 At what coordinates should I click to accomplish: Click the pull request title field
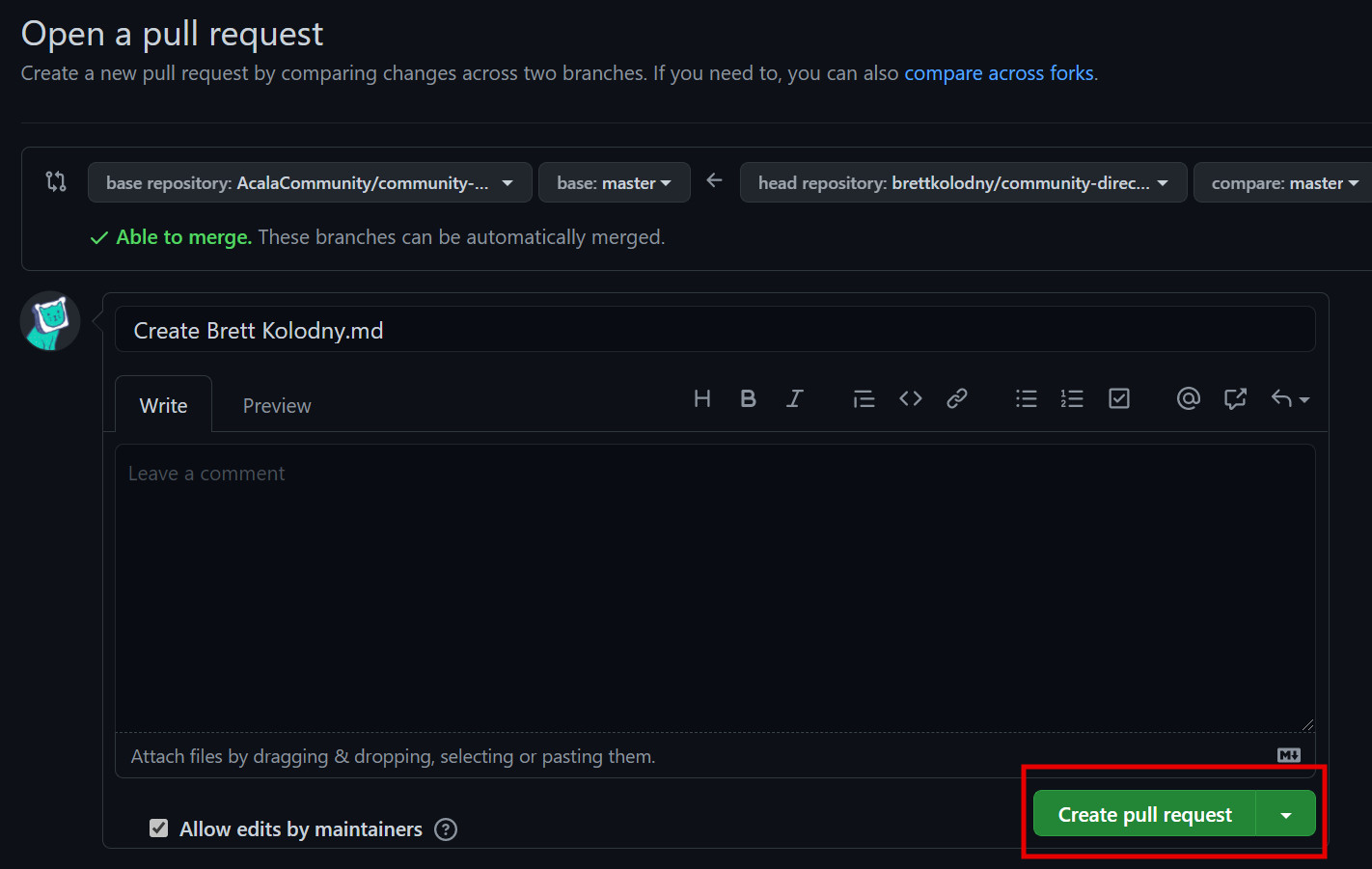[x=715, y=330]
